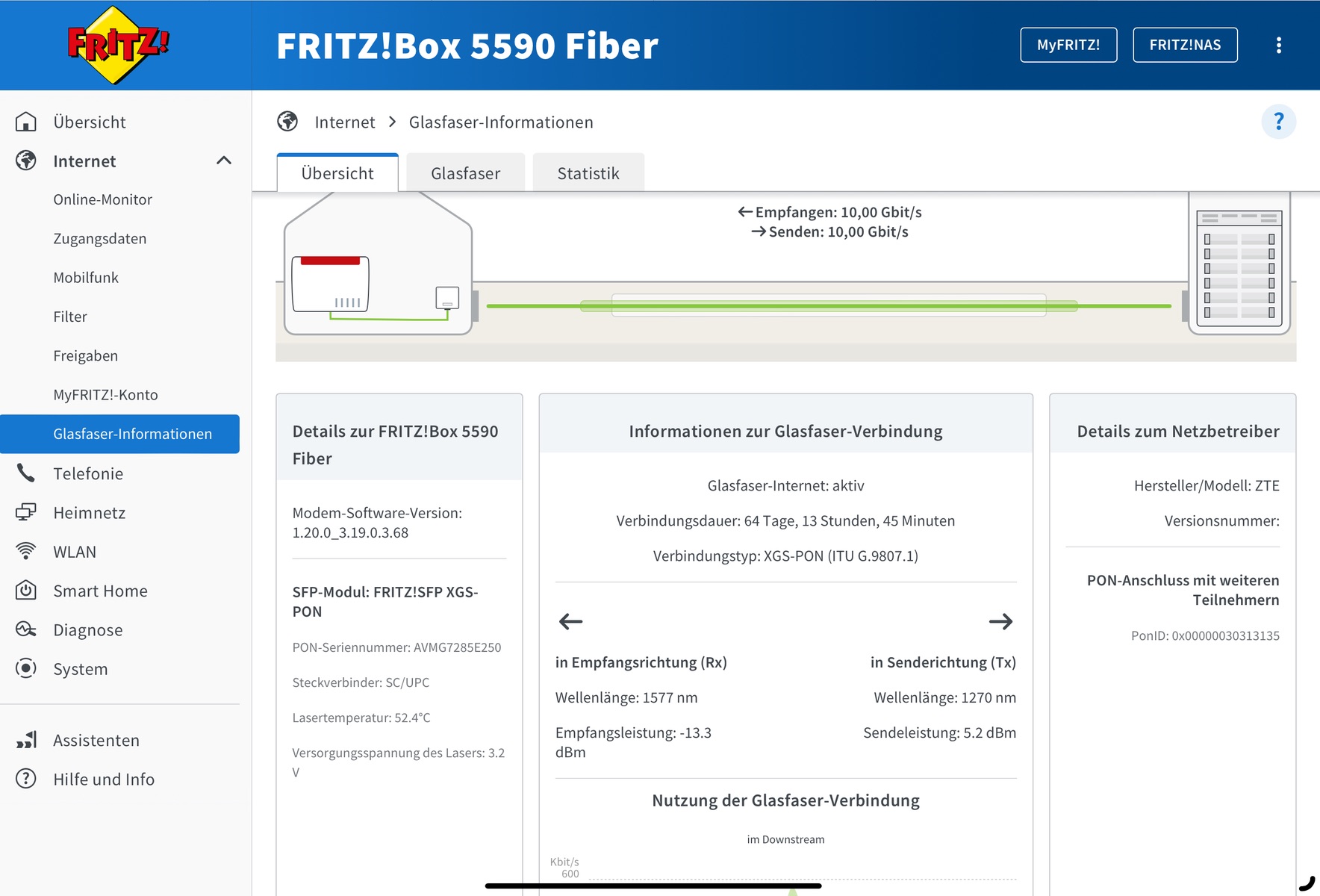Click the Diagnose icon
Image resolution: width=1320 pixels, height=896 pixels.
pos(26,629)
